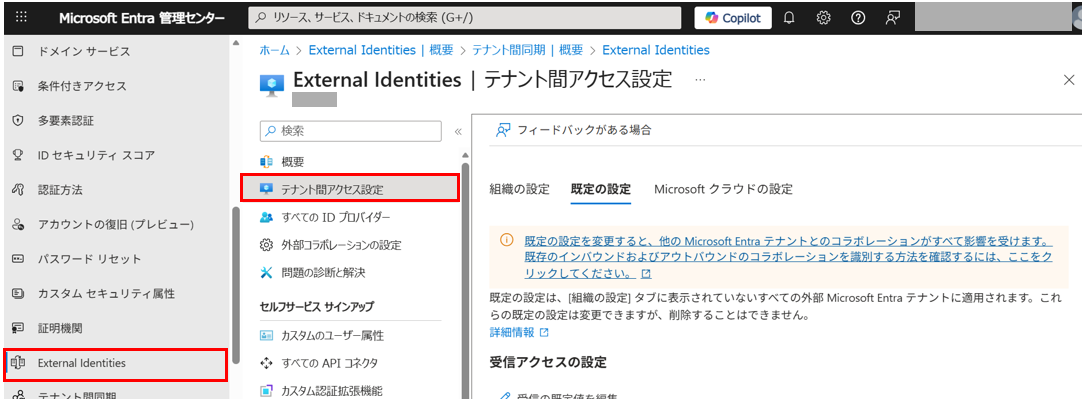This screenshot has height=399, width=1082.
Task: Click the last External Identities breadcrumb
Action: (x=656, y=50)
